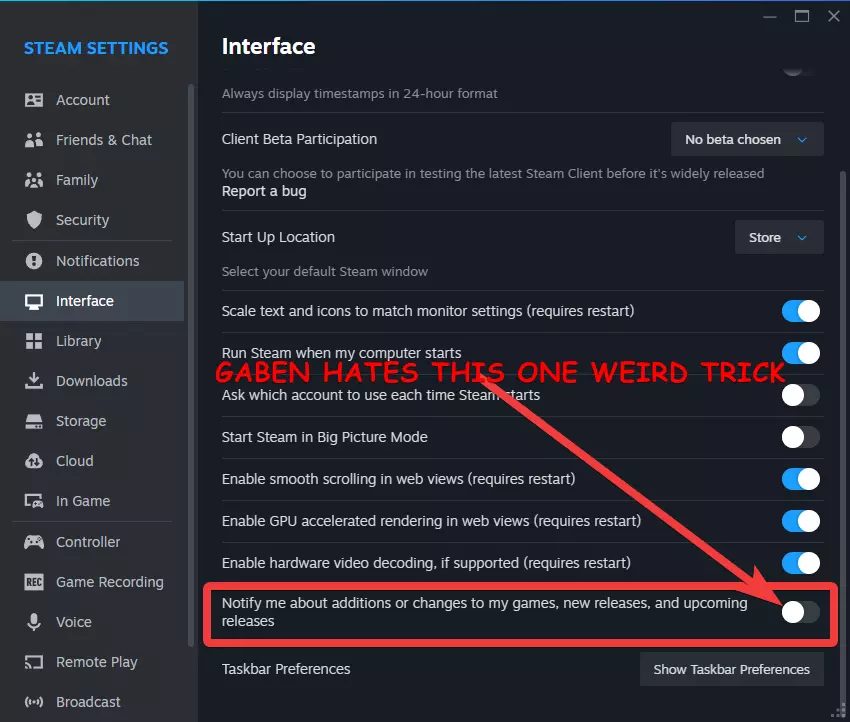This screenshot has height=722, width=850.
Task: Open In Game settings
Action: [92, 501]
